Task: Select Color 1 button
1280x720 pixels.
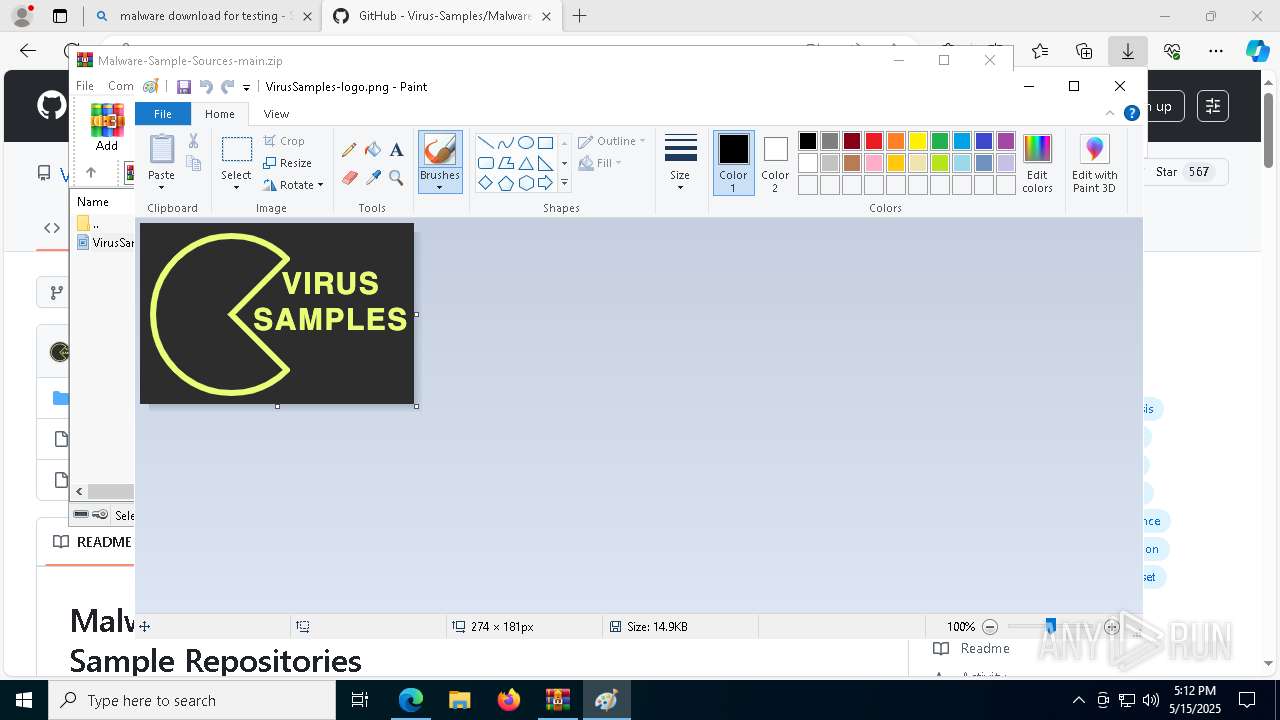Action: pyautogui.click(x=734, y=163)
